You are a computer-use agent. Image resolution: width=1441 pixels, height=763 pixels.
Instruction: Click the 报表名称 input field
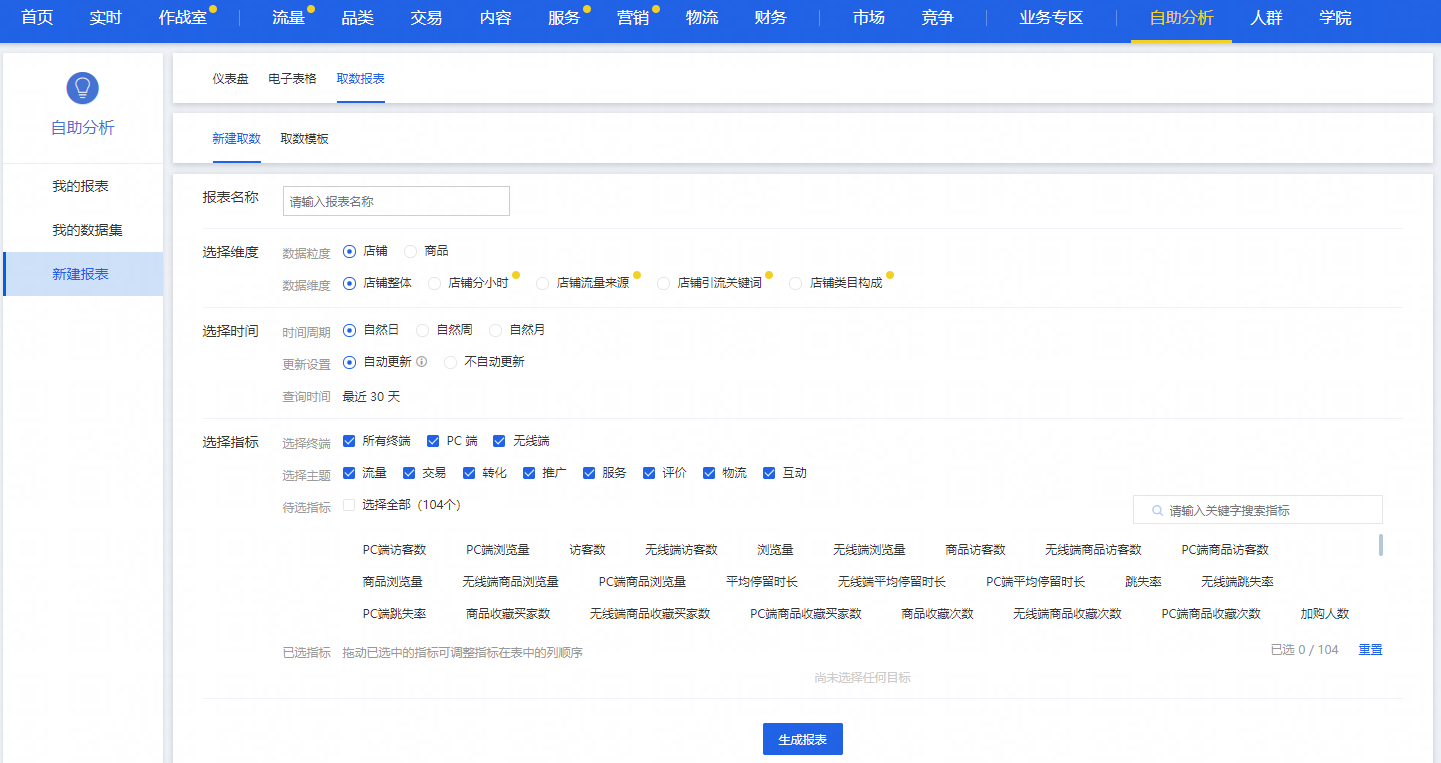point(396,201)
